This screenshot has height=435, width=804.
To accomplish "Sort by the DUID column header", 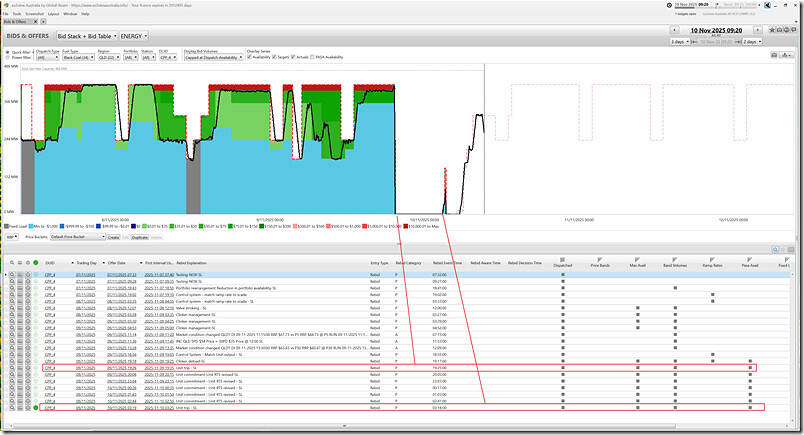I will tap(50, 263).
